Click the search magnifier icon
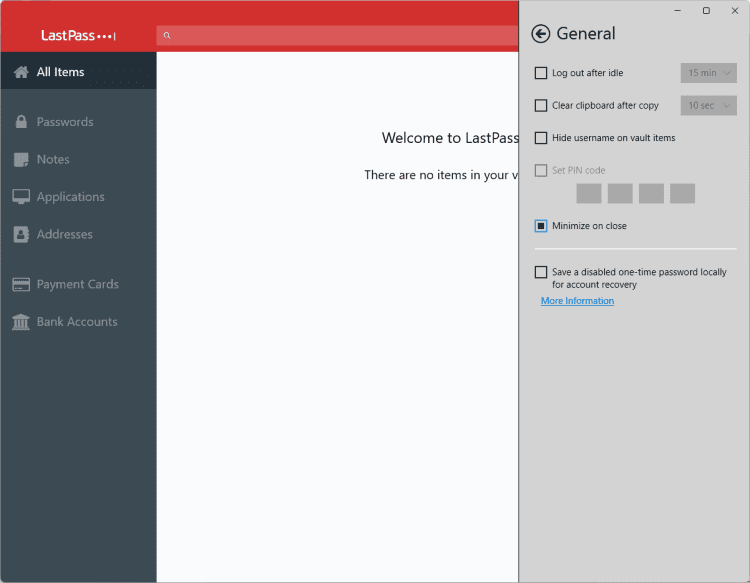This screenshot has height=583, width=750. pyautogui.click(x=167, y=35)
